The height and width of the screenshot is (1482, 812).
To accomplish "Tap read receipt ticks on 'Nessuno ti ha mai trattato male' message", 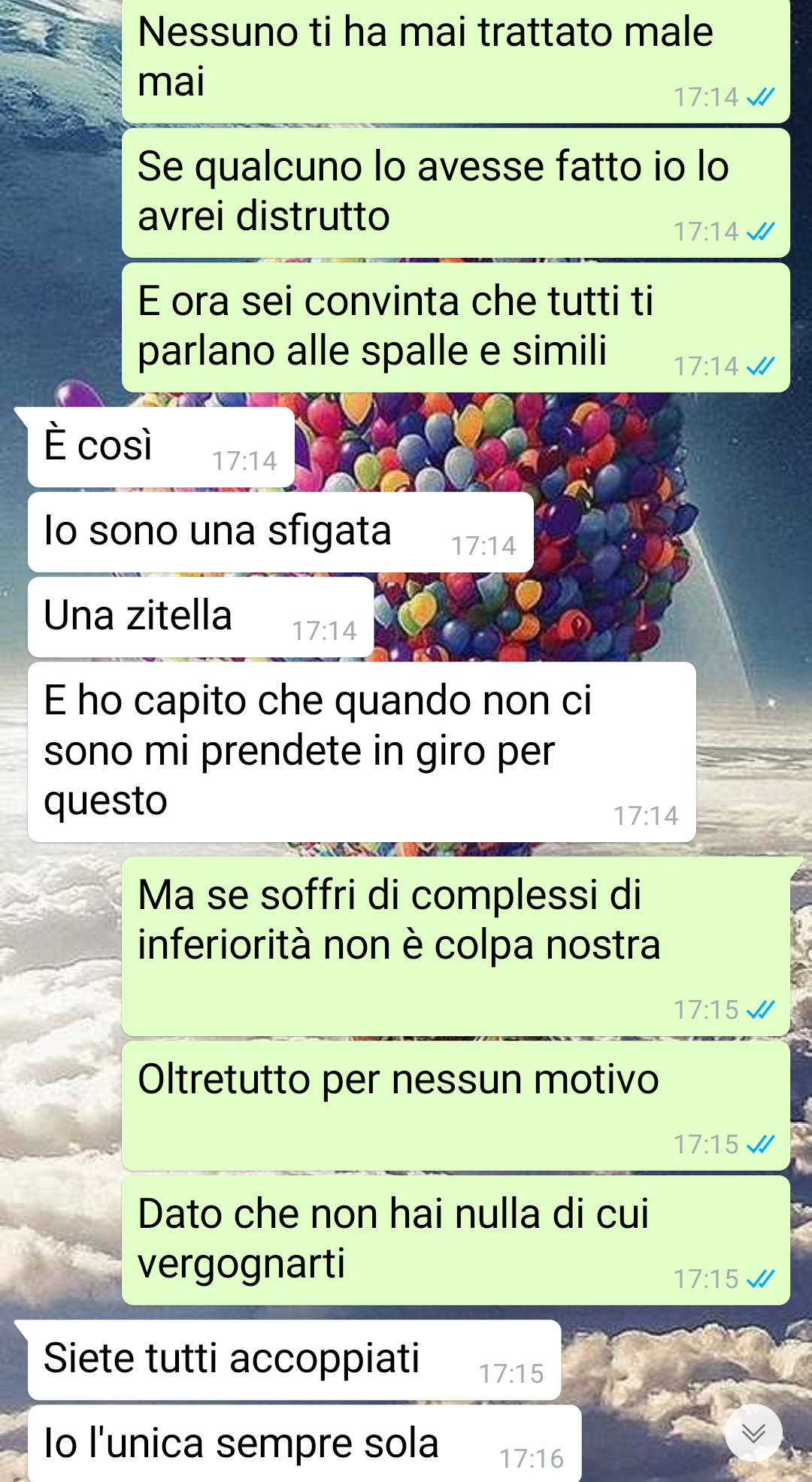I will 761,97.
